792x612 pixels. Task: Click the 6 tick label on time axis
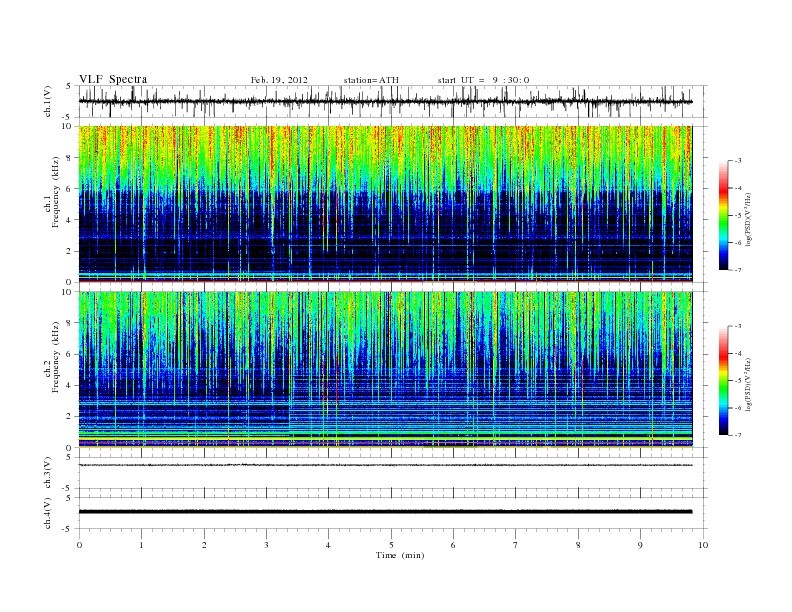(x=453, y=545)
